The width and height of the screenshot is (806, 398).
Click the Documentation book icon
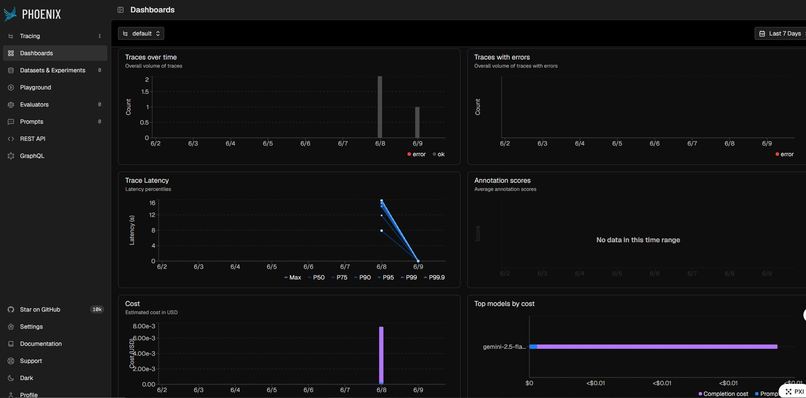[11, 343]
